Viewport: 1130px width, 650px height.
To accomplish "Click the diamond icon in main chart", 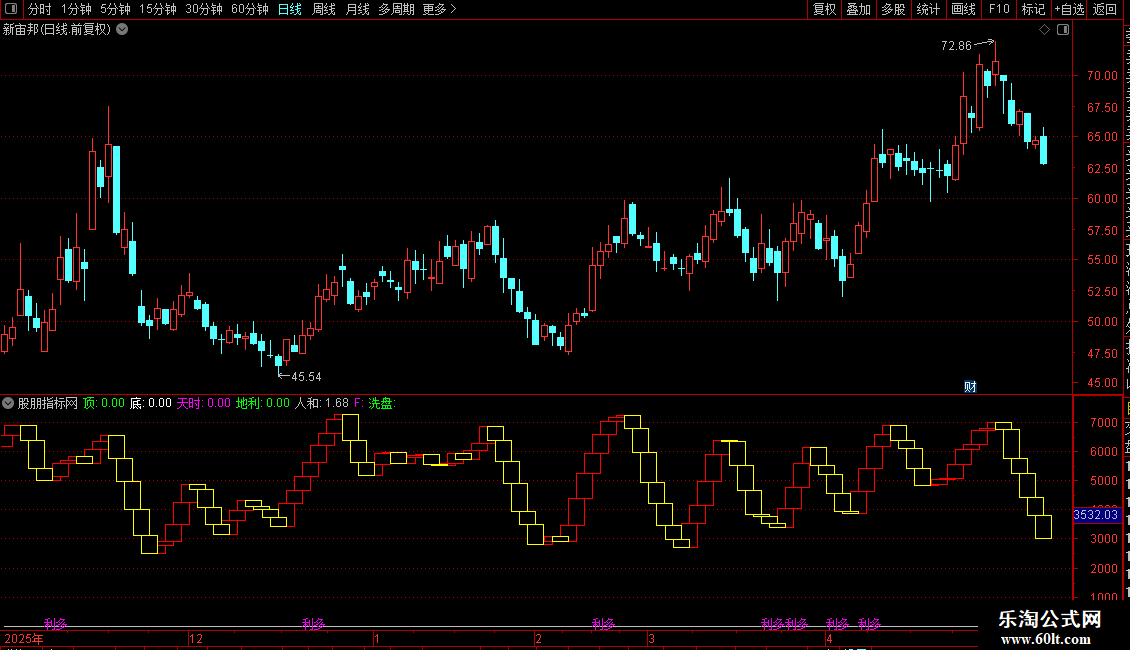I will (x=1044, y=30).
